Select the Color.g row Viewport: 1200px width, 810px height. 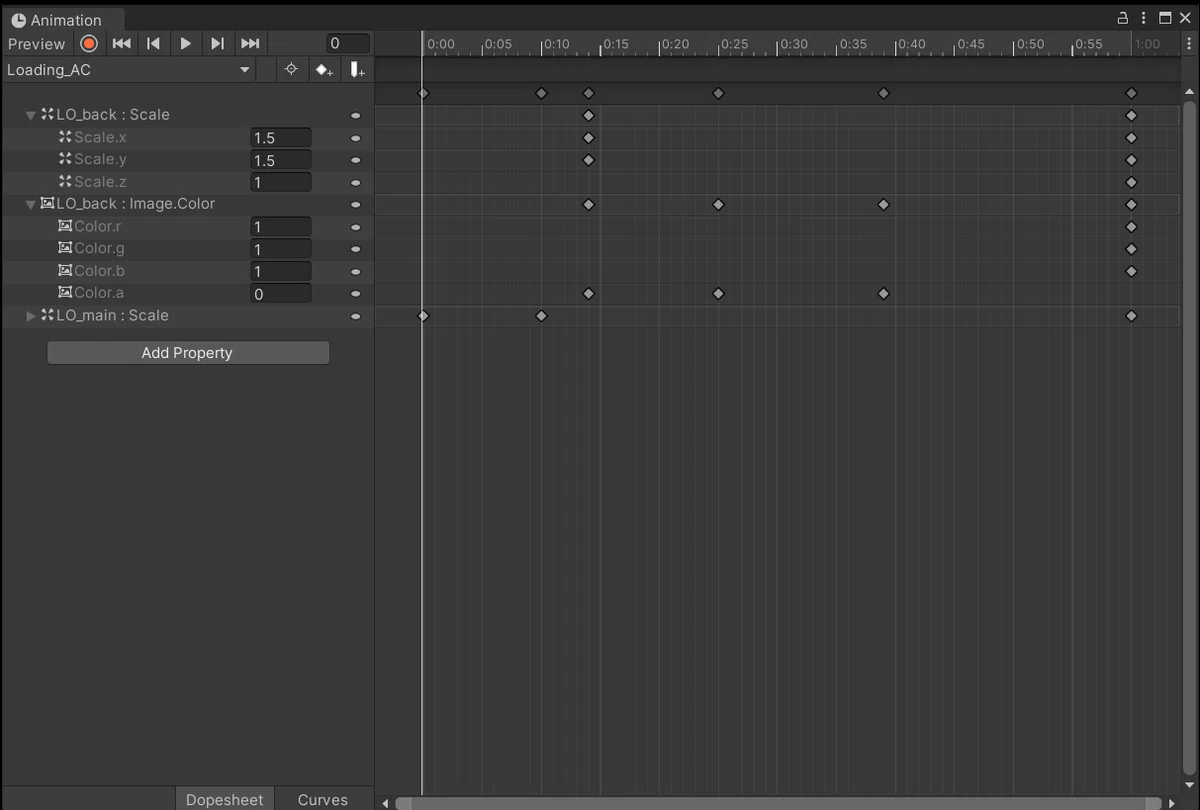[187, 248]
